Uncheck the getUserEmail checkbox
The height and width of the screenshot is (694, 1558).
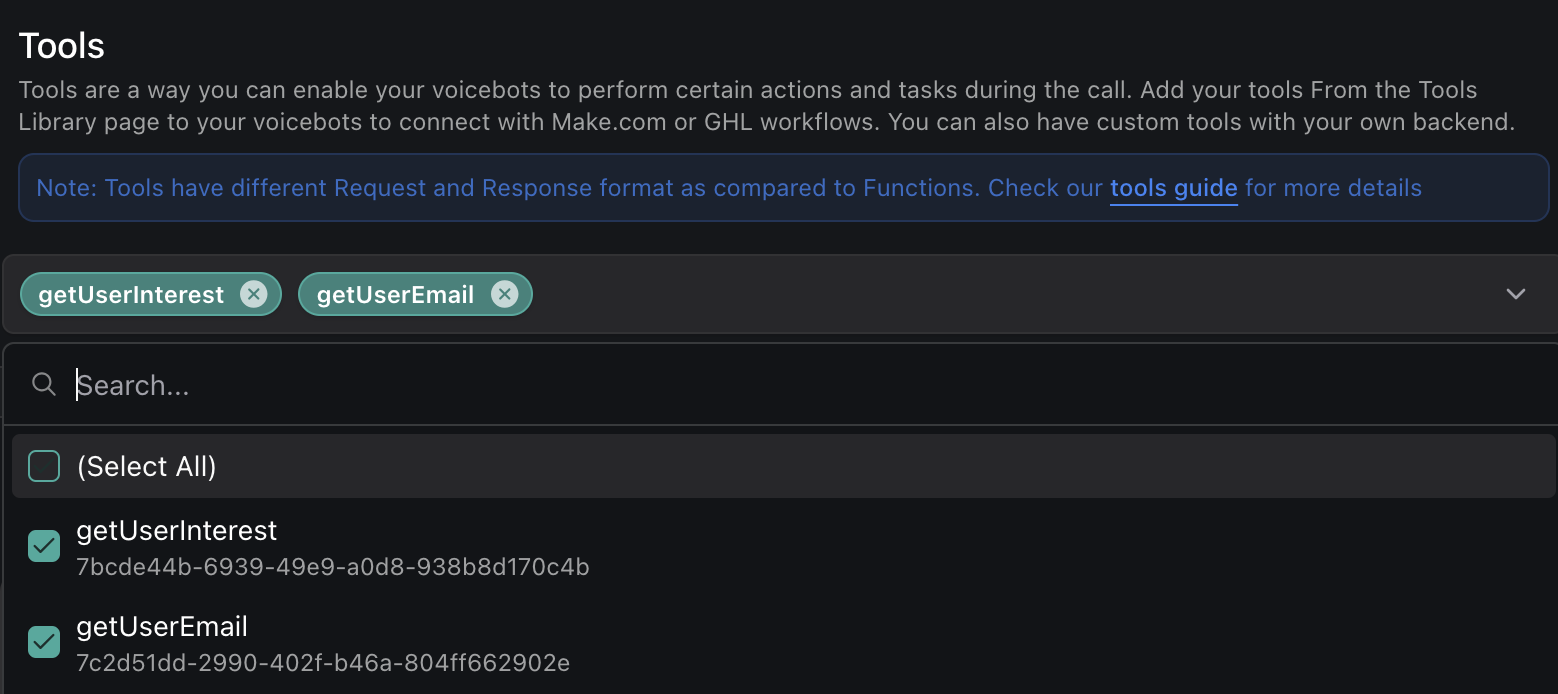coord(44,642)
